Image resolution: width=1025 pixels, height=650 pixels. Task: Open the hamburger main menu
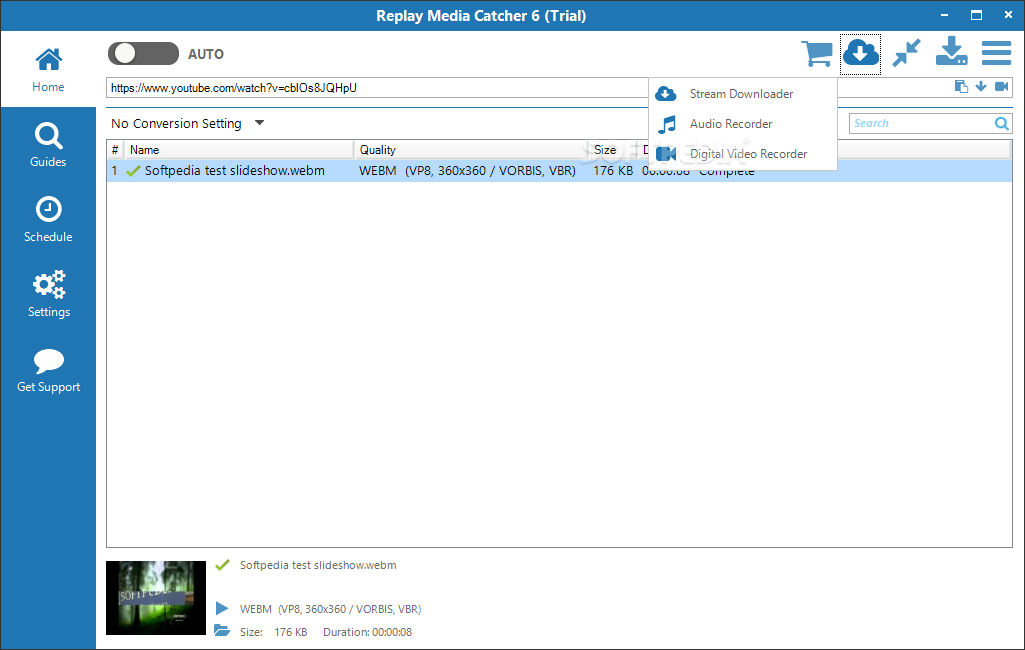(x=996, y=53)
